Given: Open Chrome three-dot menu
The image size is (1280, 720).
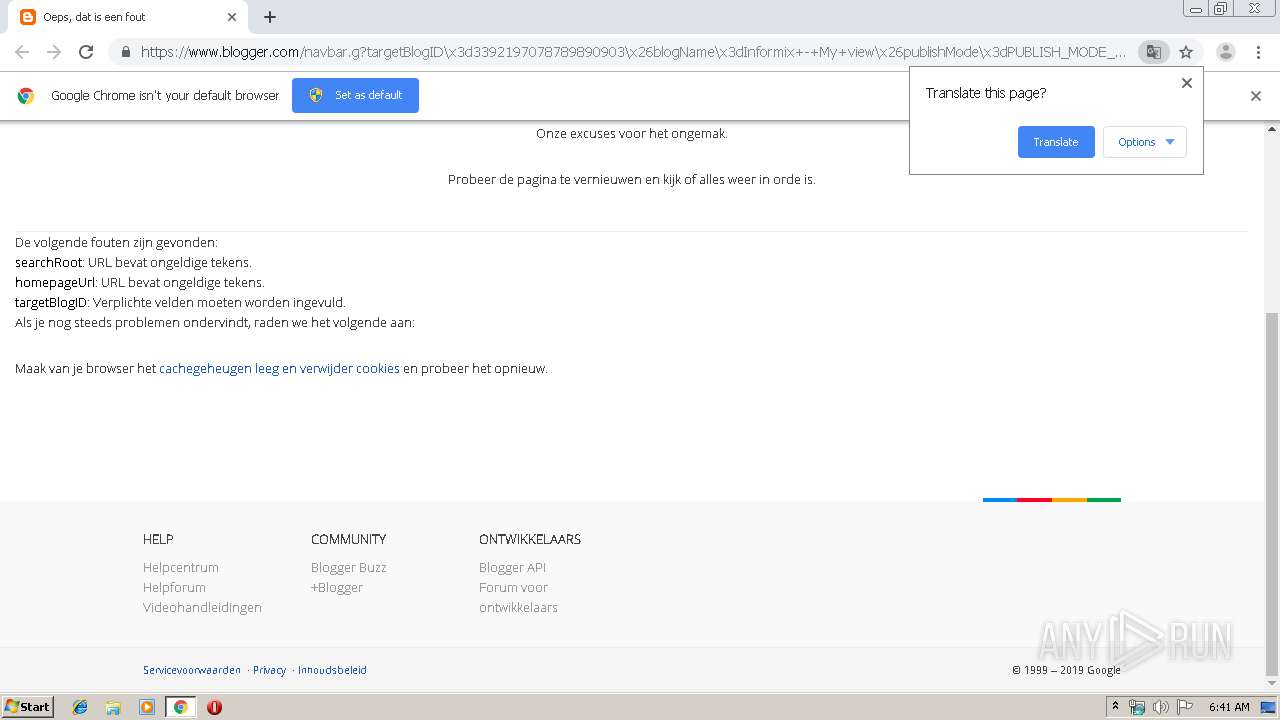Looking at the screenshot, I should coord(1258,52).
